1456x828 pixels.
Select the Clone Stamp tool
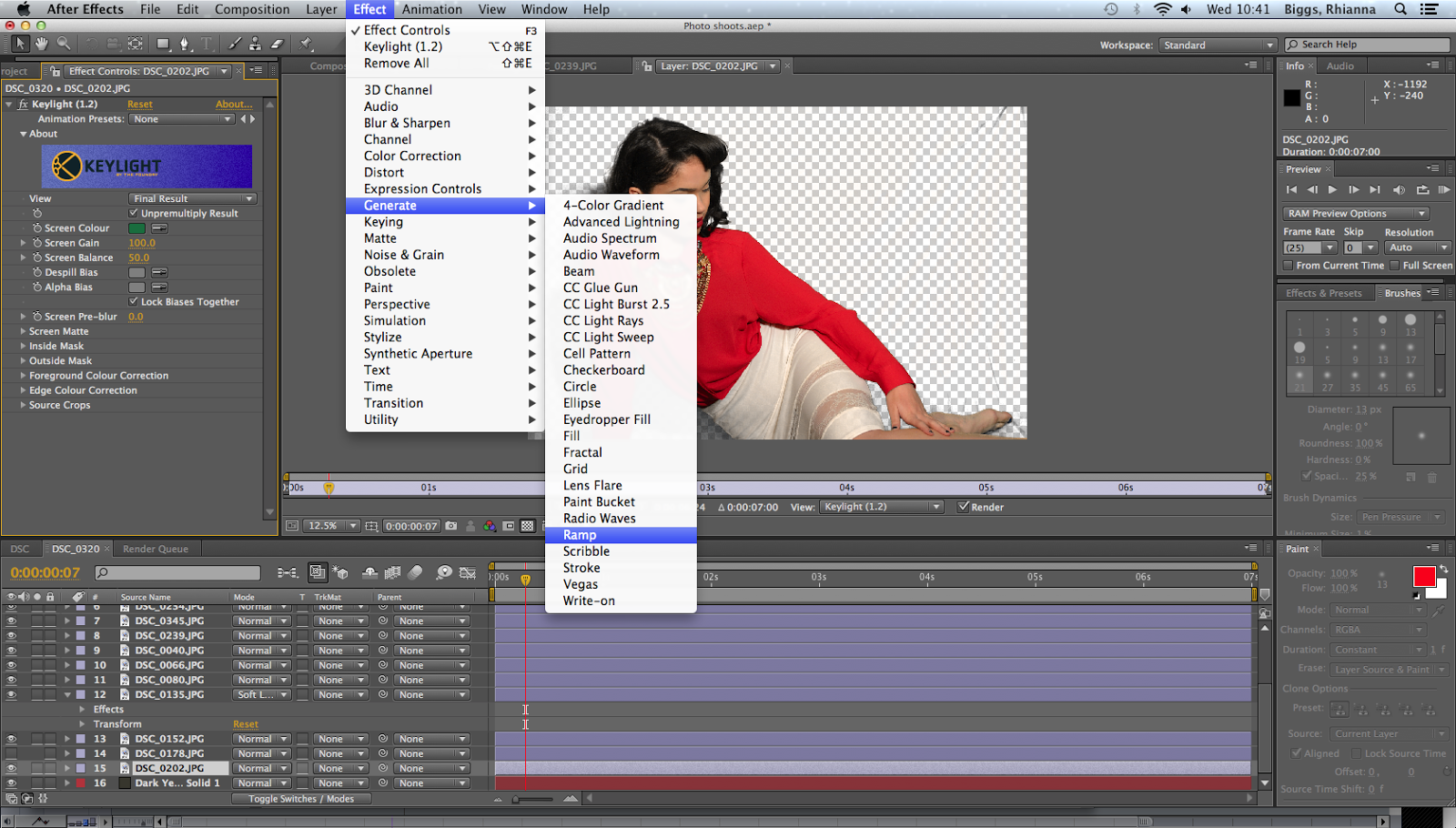(x=256, y=44)
